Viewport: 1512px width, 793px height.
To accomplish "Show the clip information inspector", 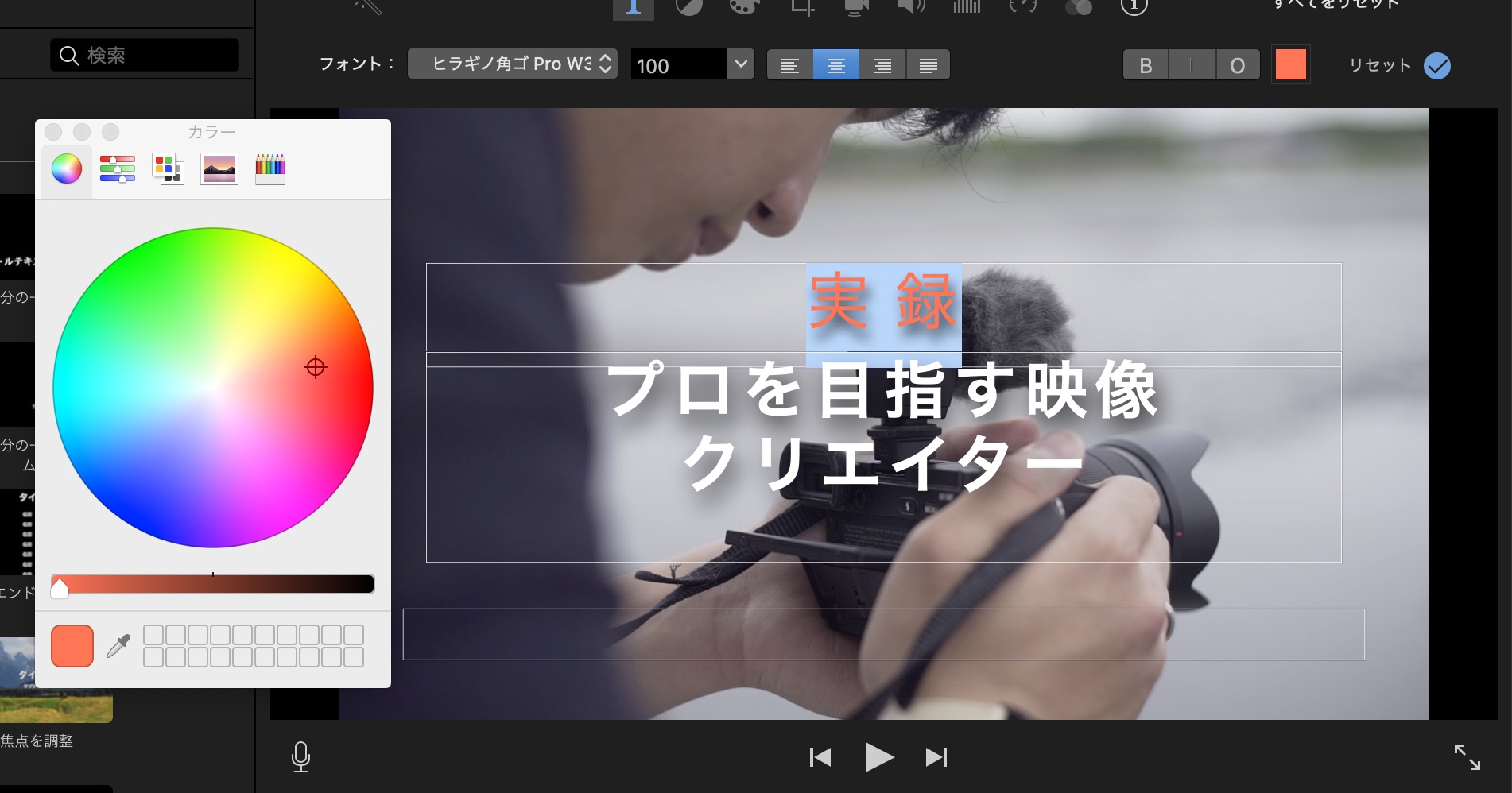I will tap(1134, 7).
